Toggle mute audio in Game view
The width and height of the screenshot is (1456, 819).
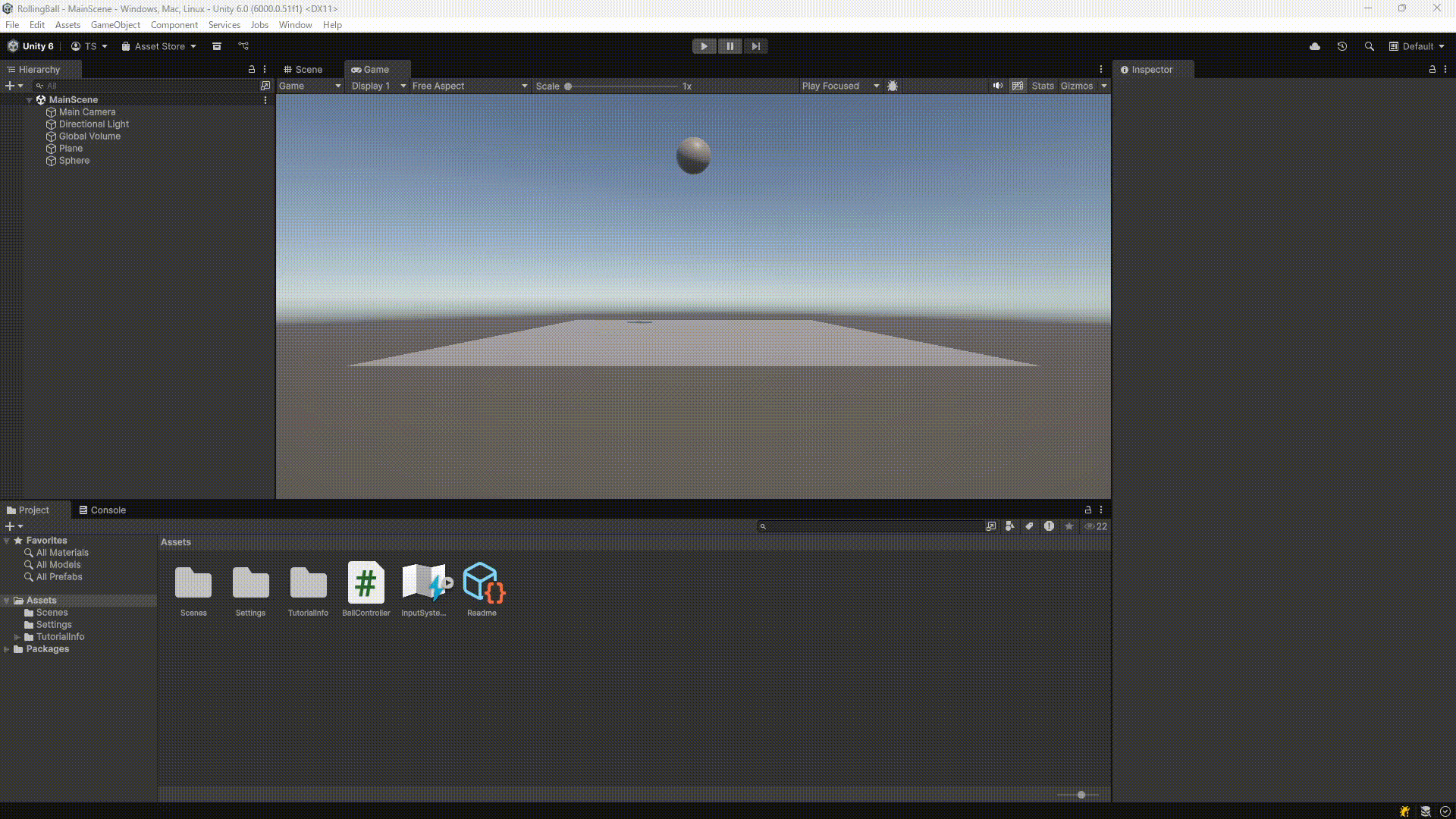click(998, 86)
